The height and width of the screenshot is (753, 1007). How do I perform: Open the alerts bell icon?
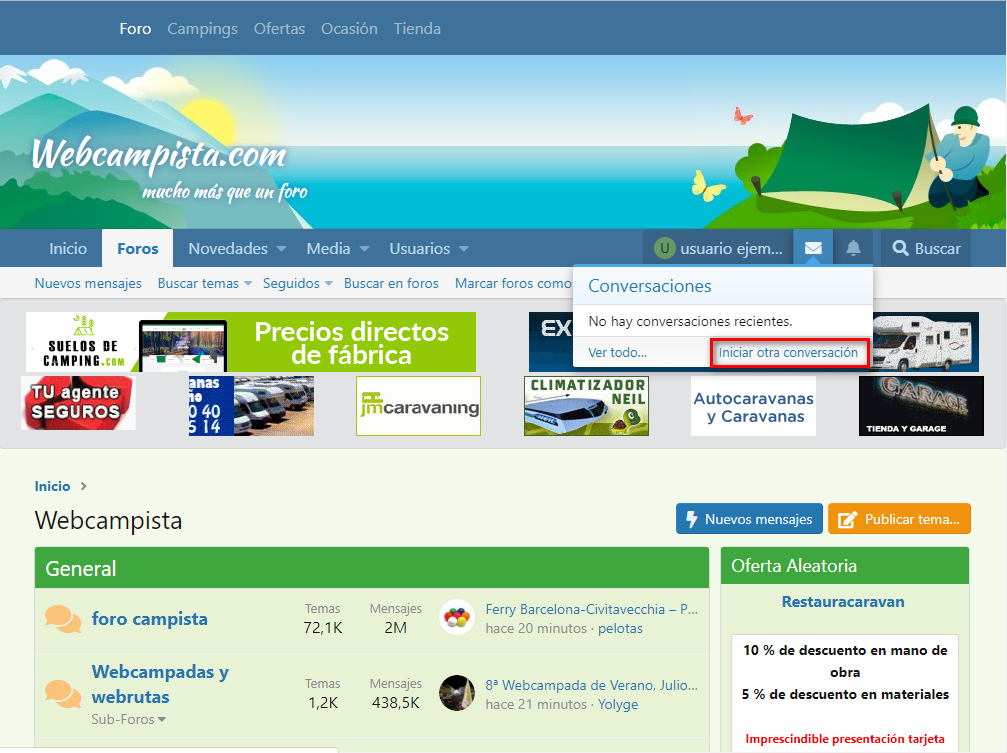pyautogui.click(x=853, y=248)
